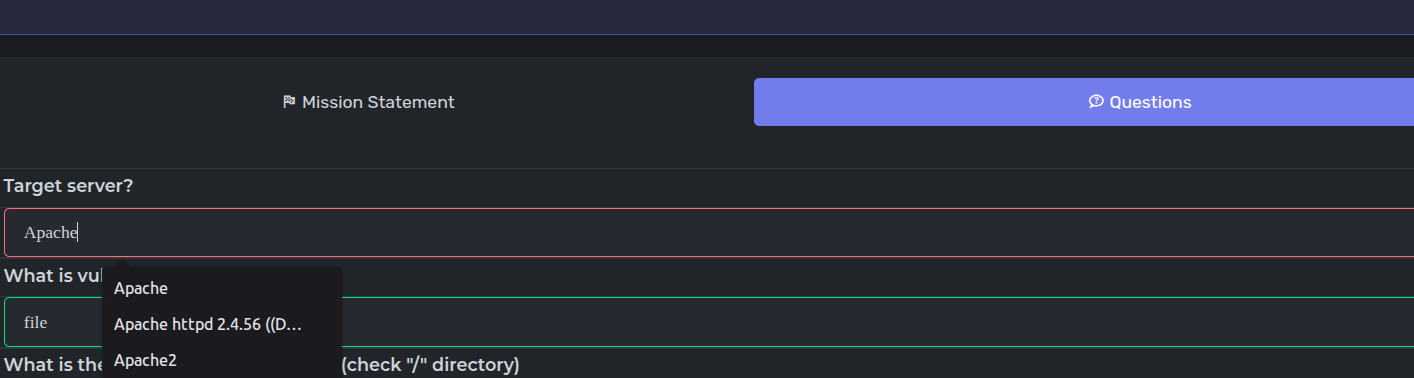Click the dark header bar at the top

coord(707,17)
